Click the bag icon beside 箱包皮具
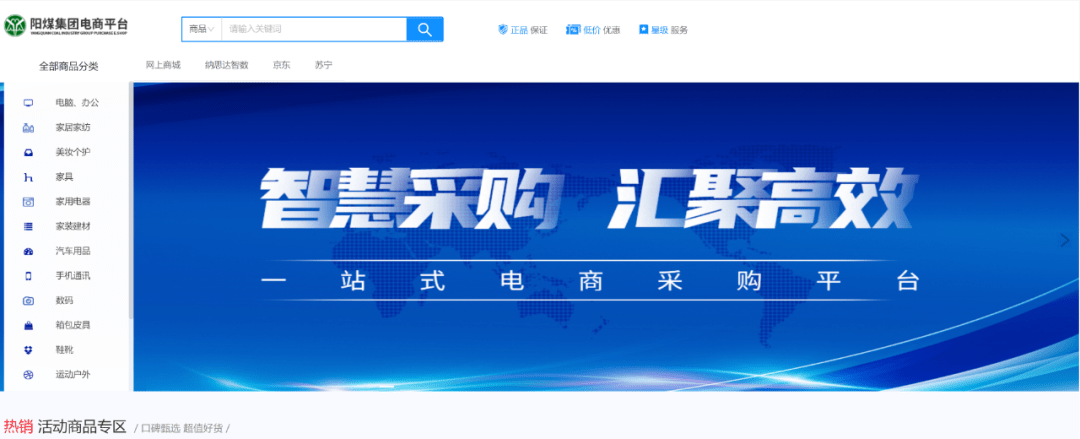Image resolution: width=1080 pixels, height=439 pixels. [x=28, y=325]
